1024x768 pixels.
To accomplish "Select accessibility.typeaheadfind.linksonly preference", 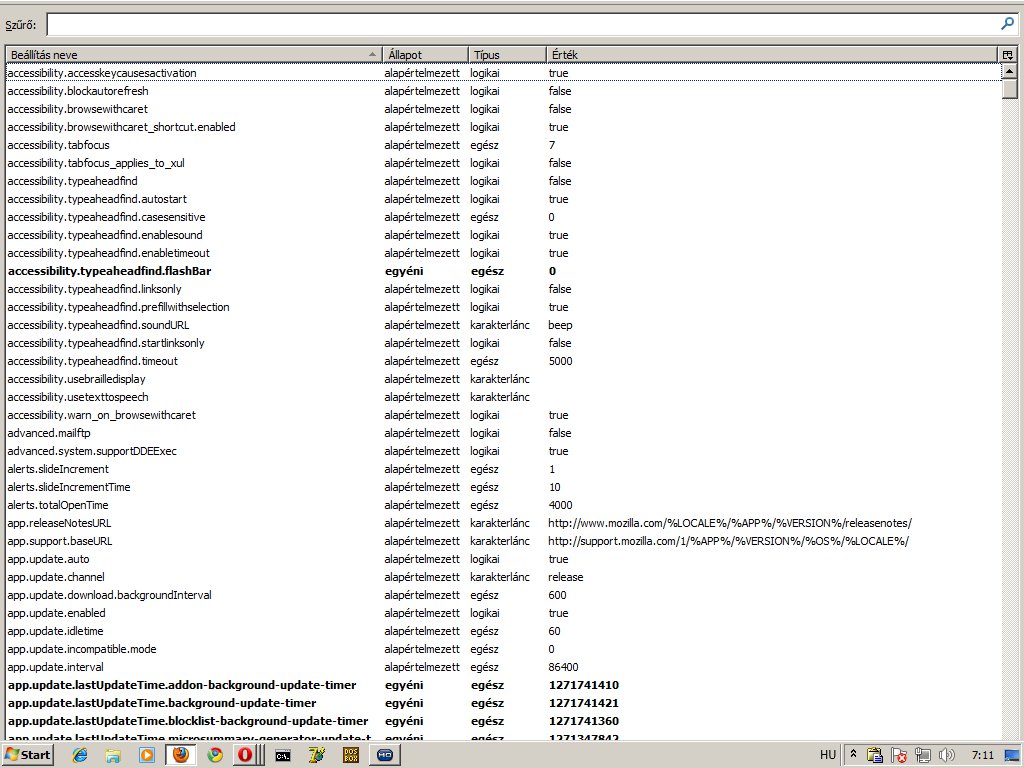I will pos(503,289).
